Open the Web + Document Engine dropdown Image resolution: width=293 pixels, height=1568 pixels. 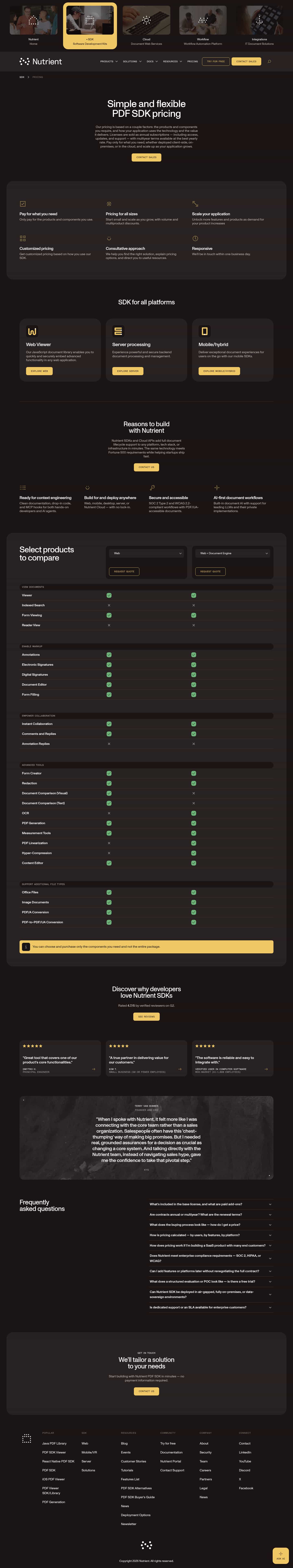(x=233, y=553)
